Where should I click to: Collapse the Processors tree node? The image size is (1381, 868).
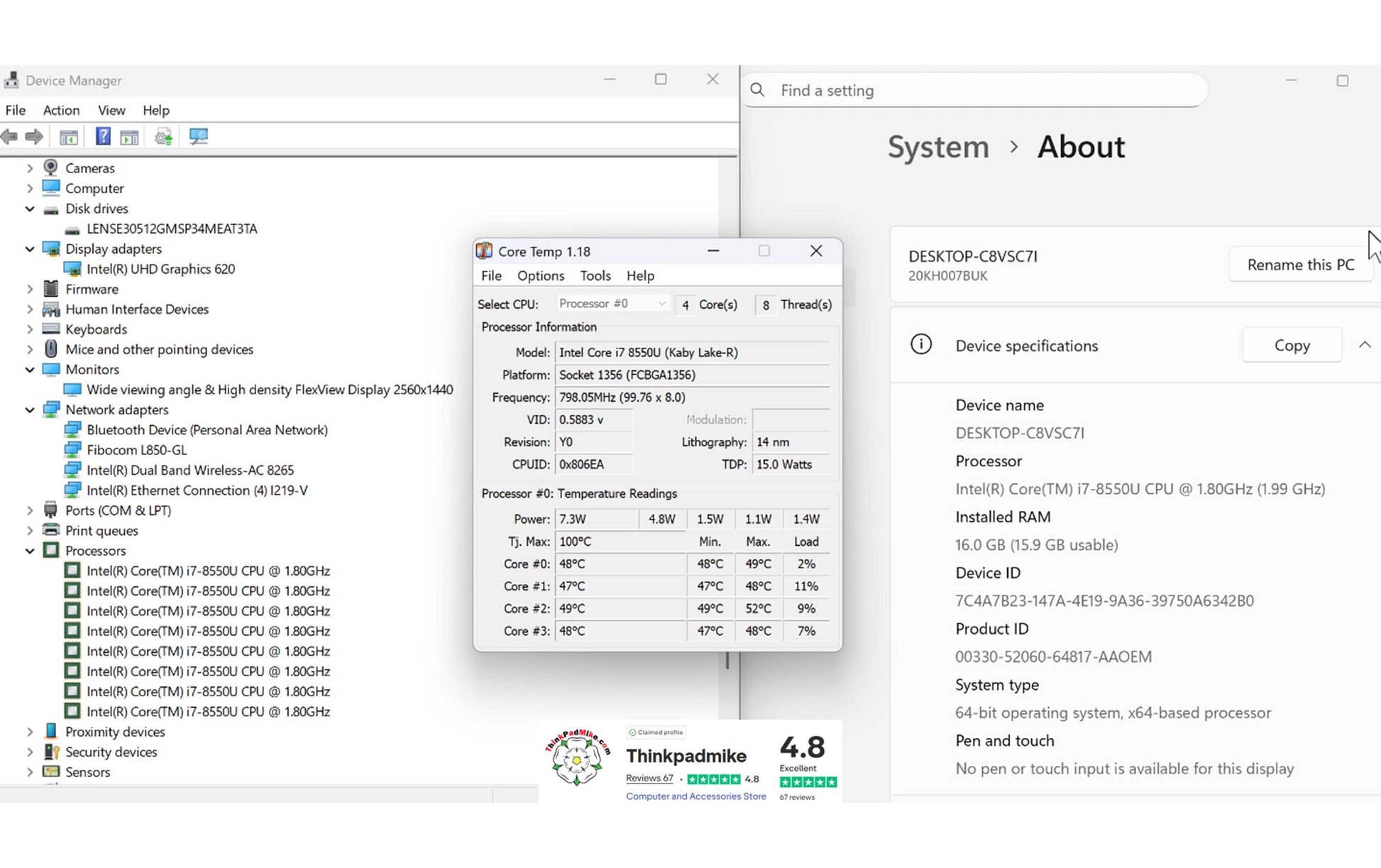30,551
